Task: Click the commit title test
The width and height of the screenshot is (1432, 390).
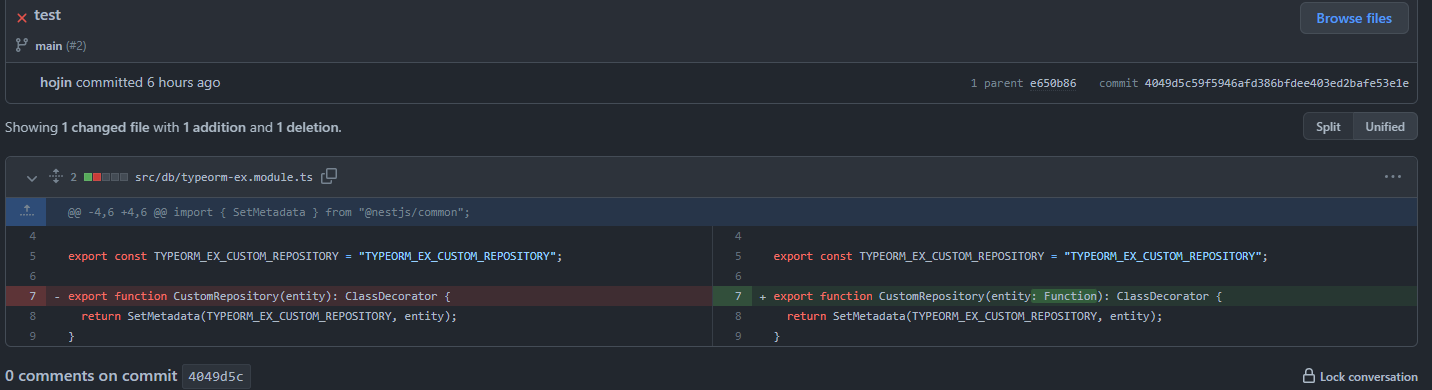Action: coord(47,15)
